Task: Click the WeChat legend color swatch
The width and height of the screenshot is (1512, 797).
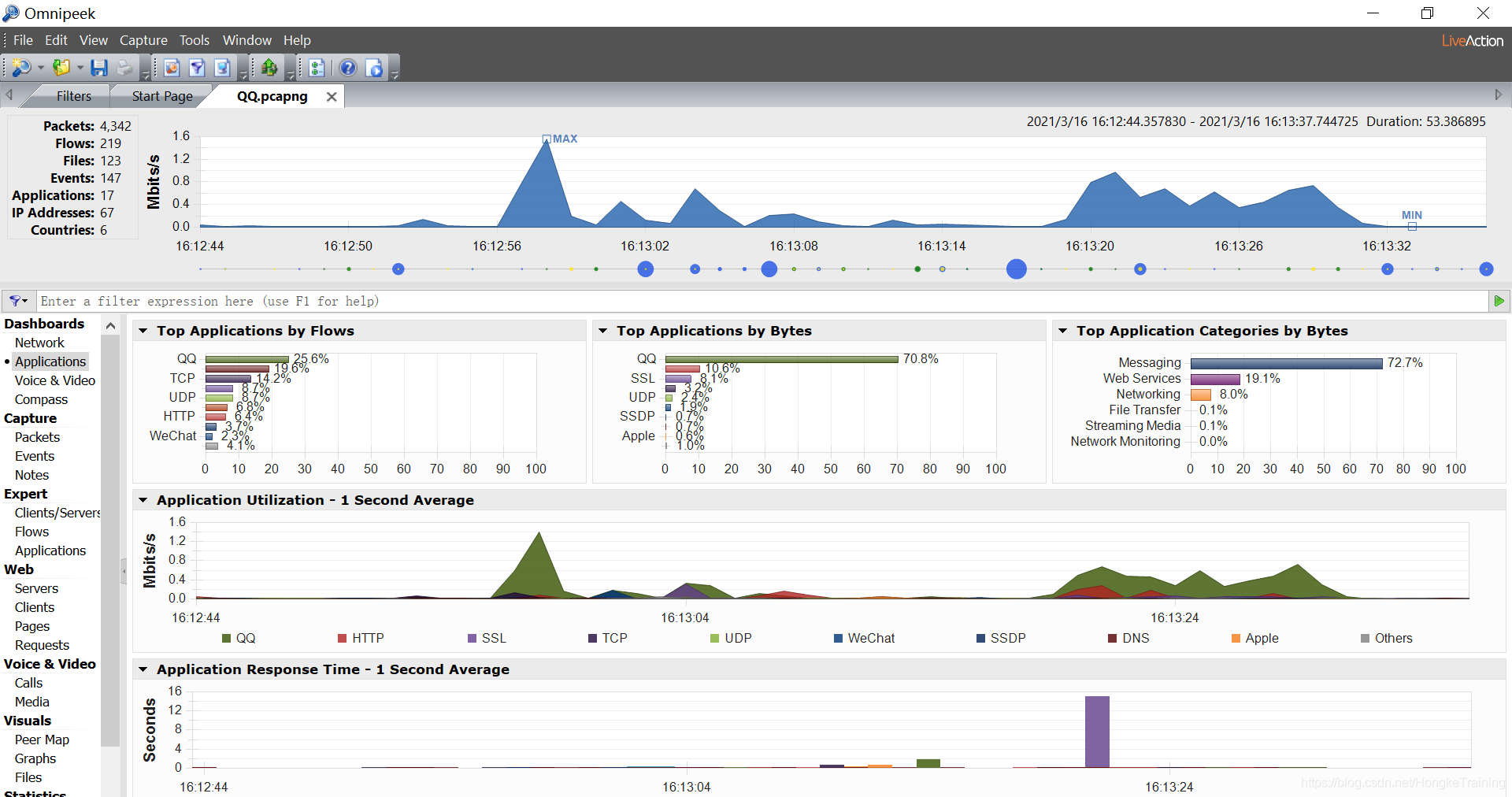Action: [x=839, y=639]
